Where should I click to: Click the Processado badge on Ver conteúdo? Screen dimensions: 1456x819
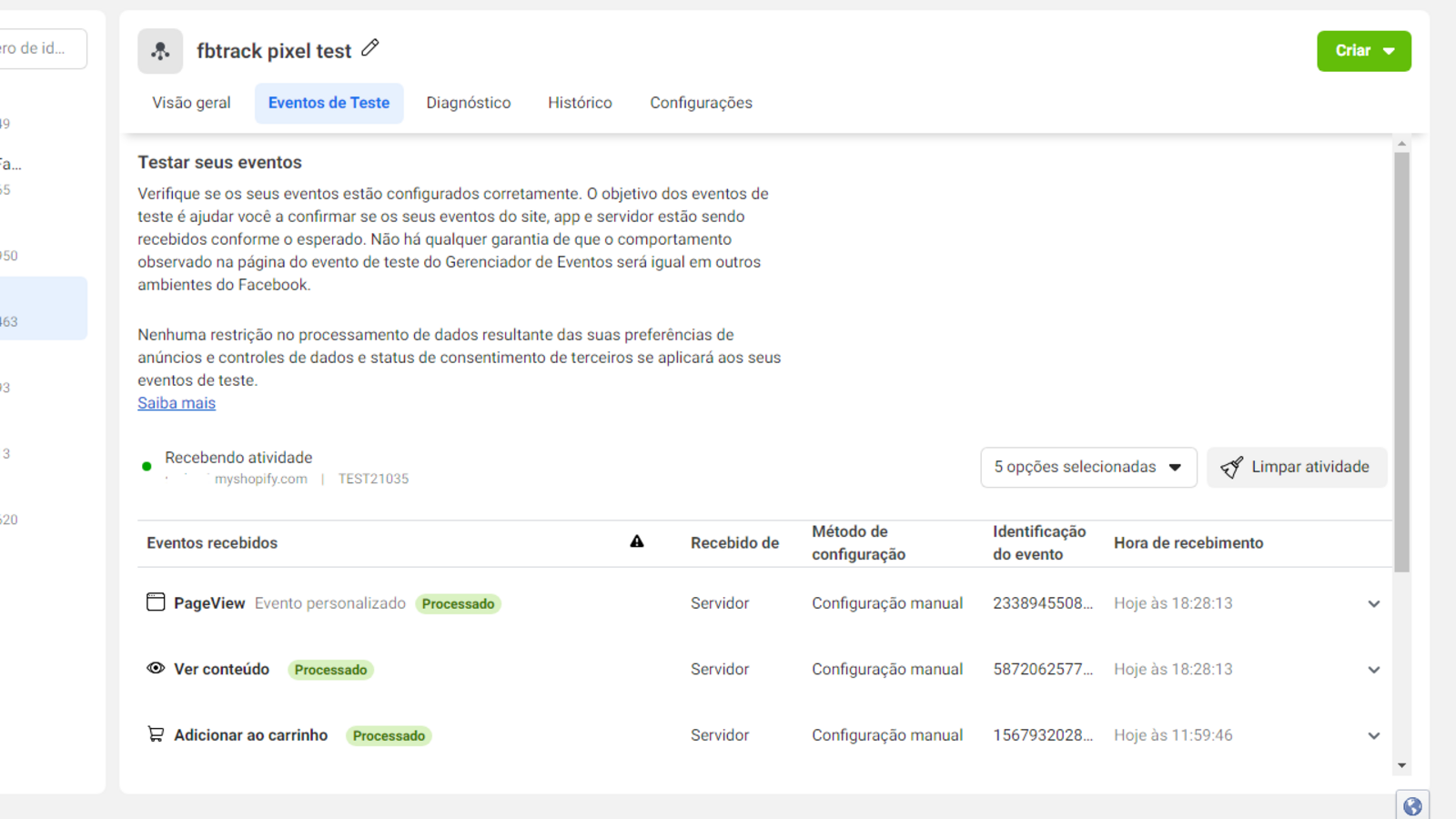tap(330, 670)
